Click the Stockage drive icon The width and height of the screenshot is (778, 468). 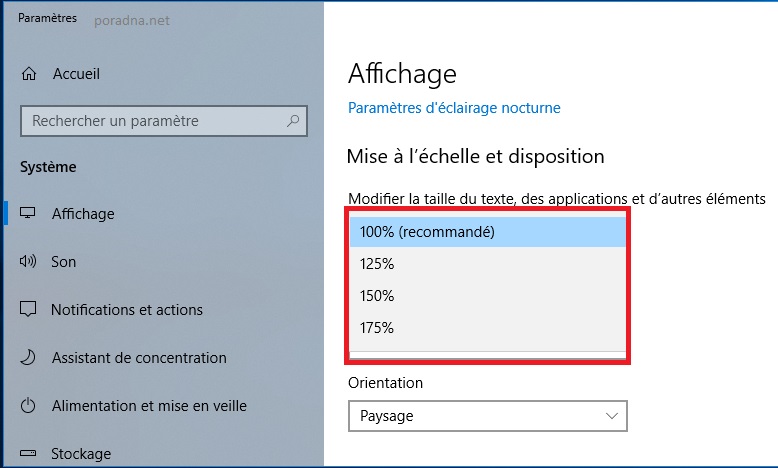click(x=28, y=454)
